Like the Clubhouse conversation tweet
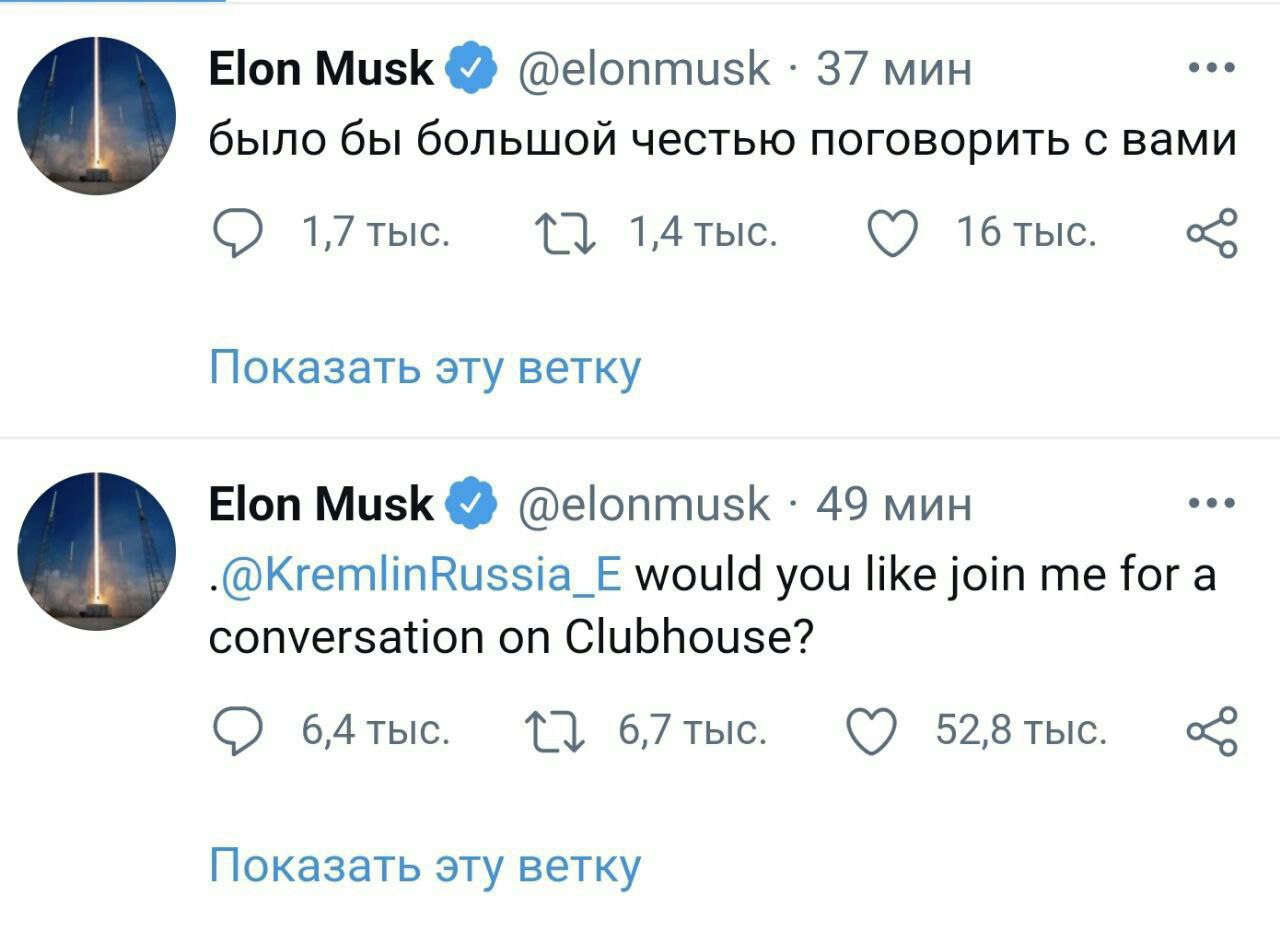This screenshot has width=1280, height=927. point(868,732)
